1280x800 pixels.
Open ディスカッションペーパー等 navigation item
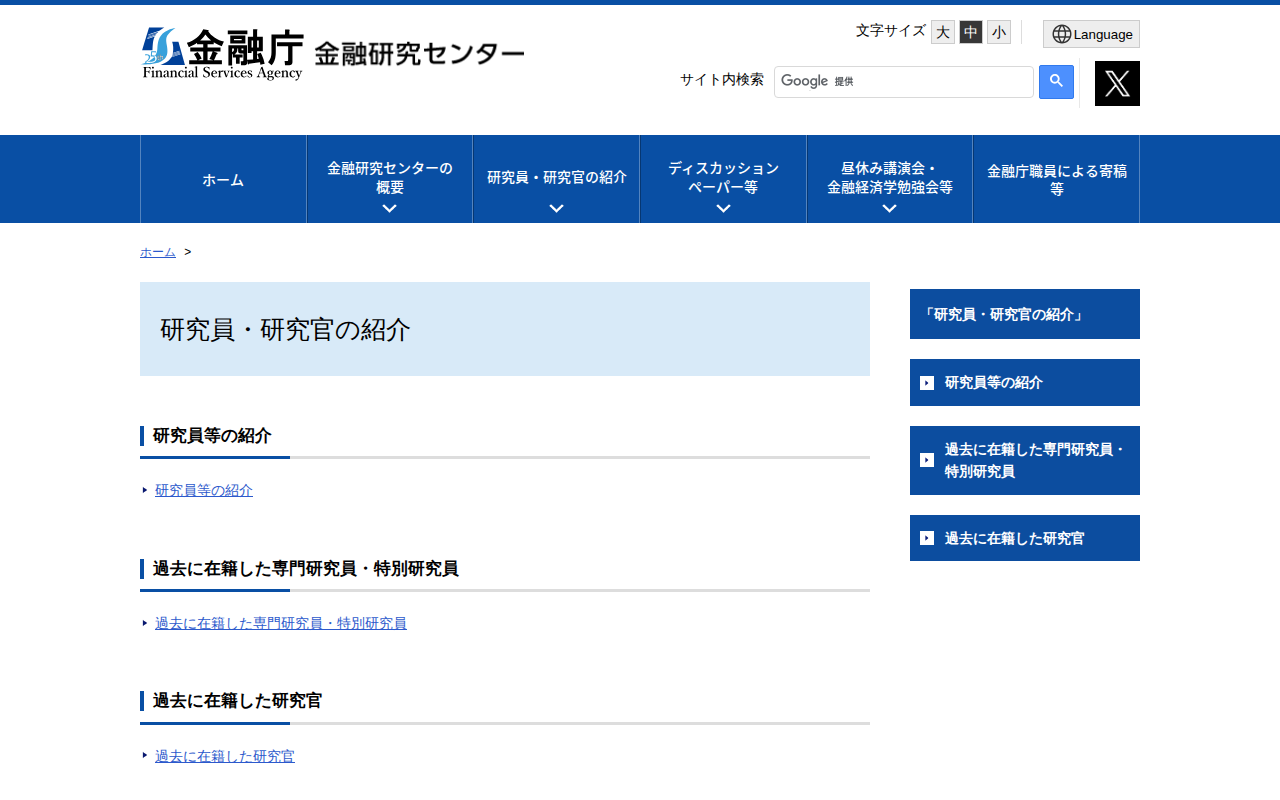(723, 178)
